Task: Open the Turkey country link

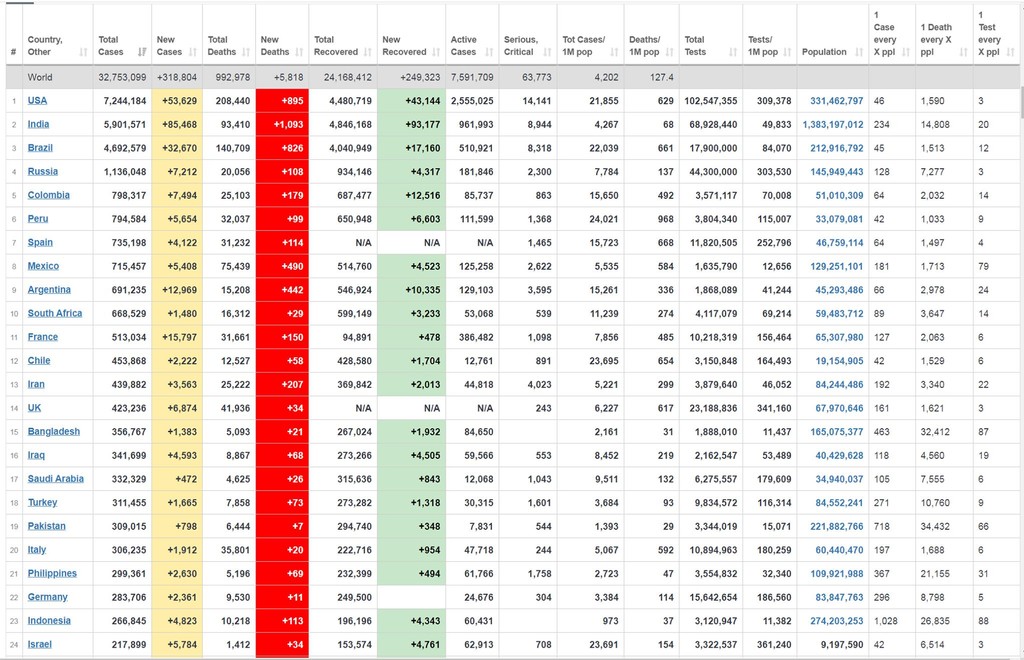Action: click(42, 502)
